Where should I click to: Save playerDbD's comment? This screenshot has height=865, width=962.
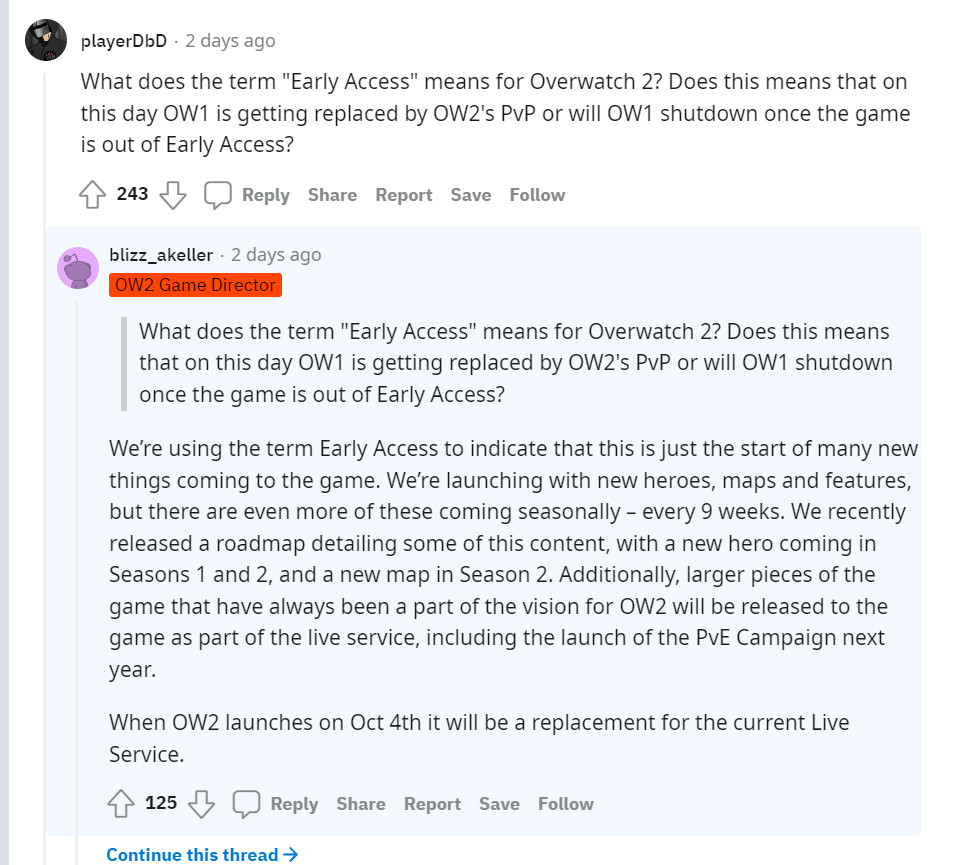[470, 195]
